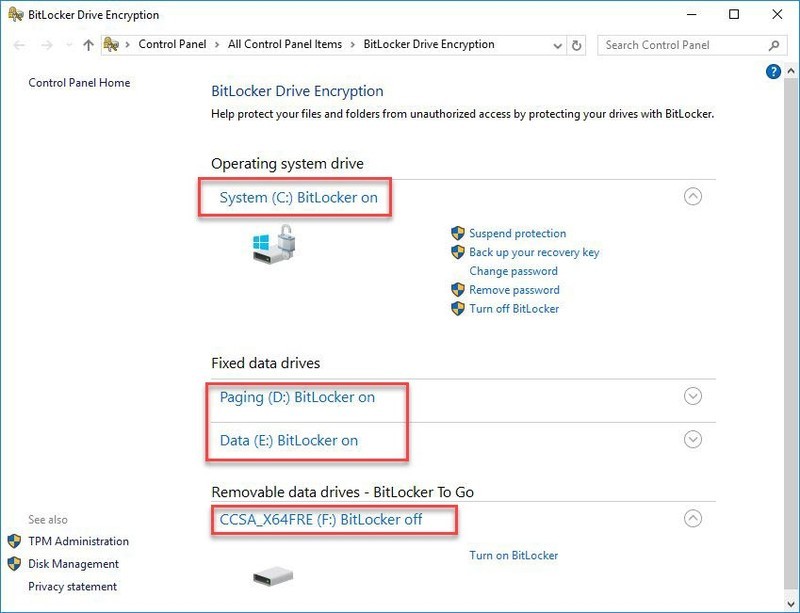Click the BitLocker icon in address bar

tap(111, 45)
